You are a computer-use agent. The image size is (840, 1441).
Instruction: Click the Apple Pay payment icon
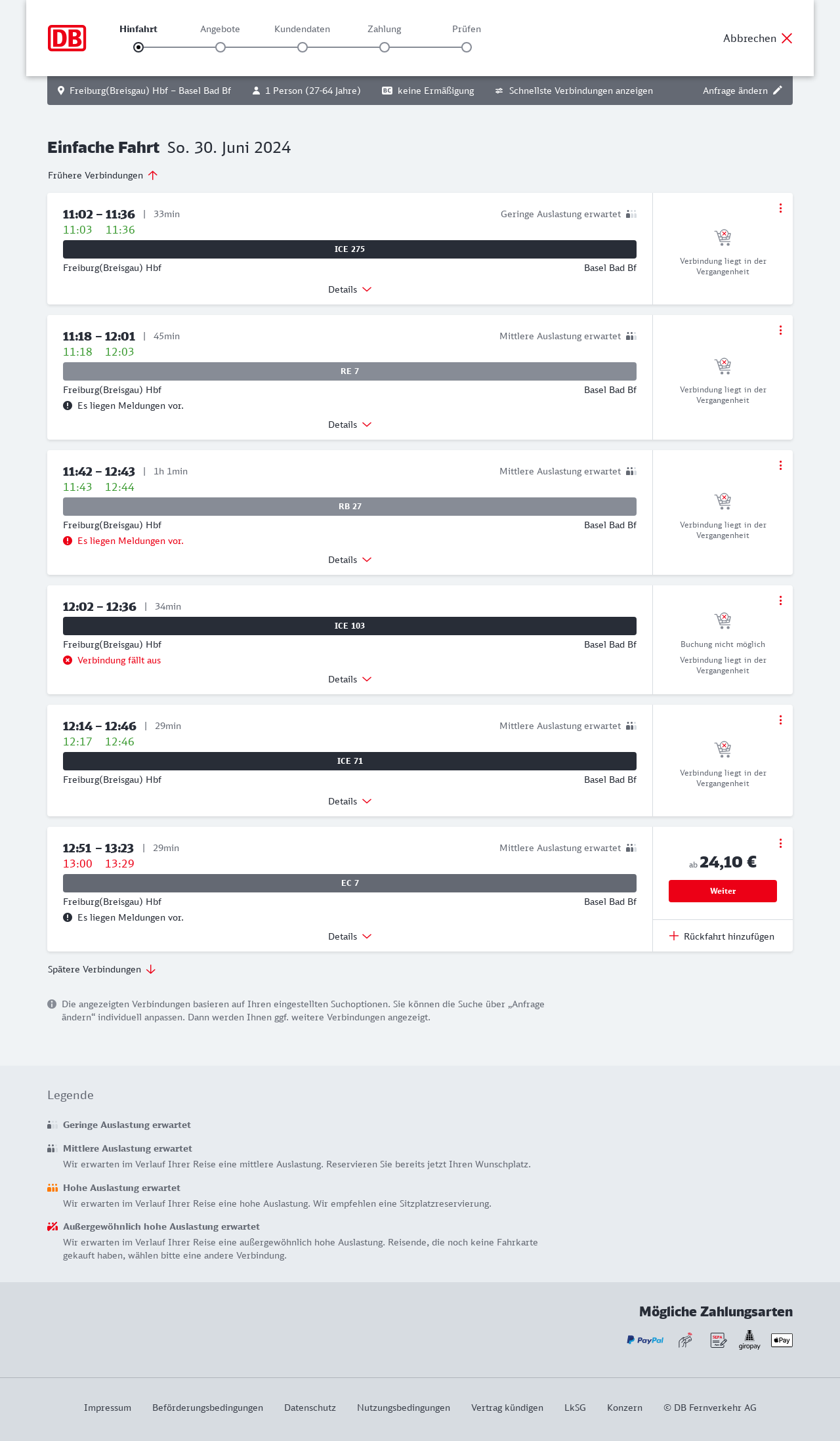[x=782, y=1340]
